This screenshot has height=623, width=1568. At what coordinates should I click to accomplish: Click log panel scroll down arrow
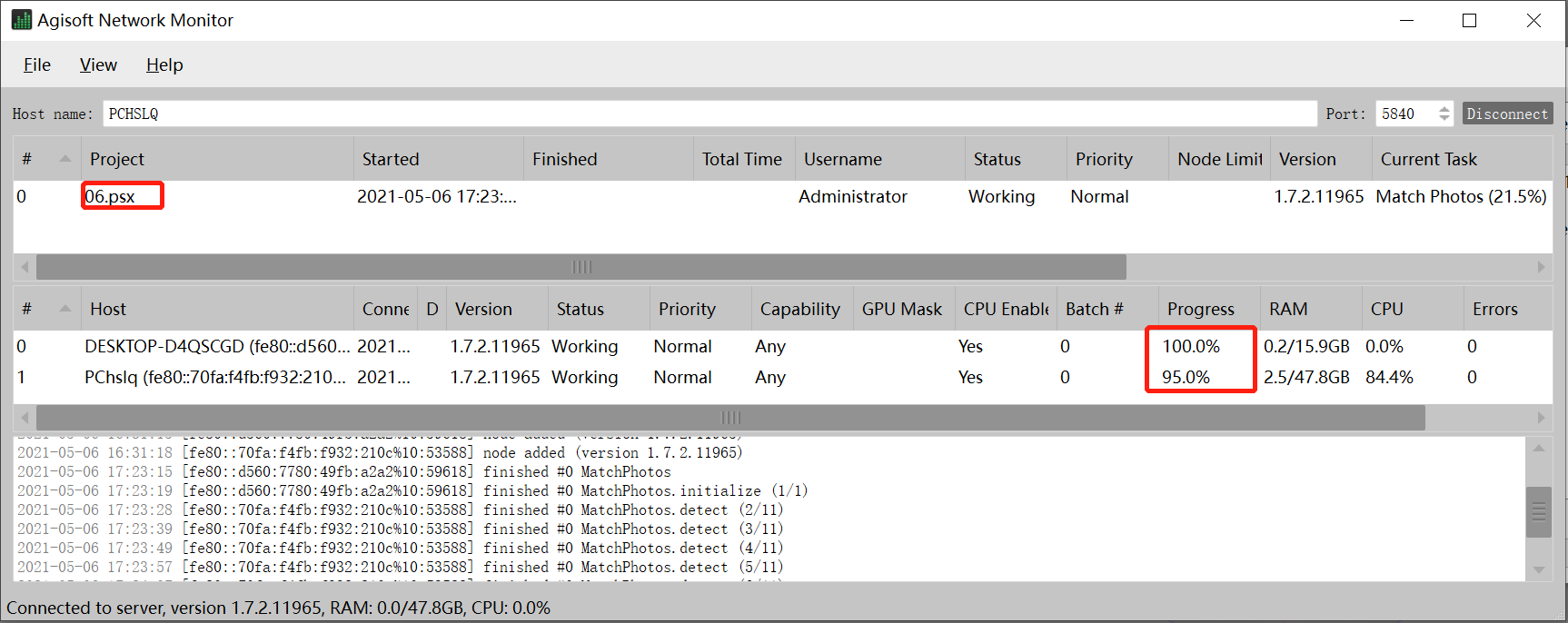click(x=1539, y=570)
